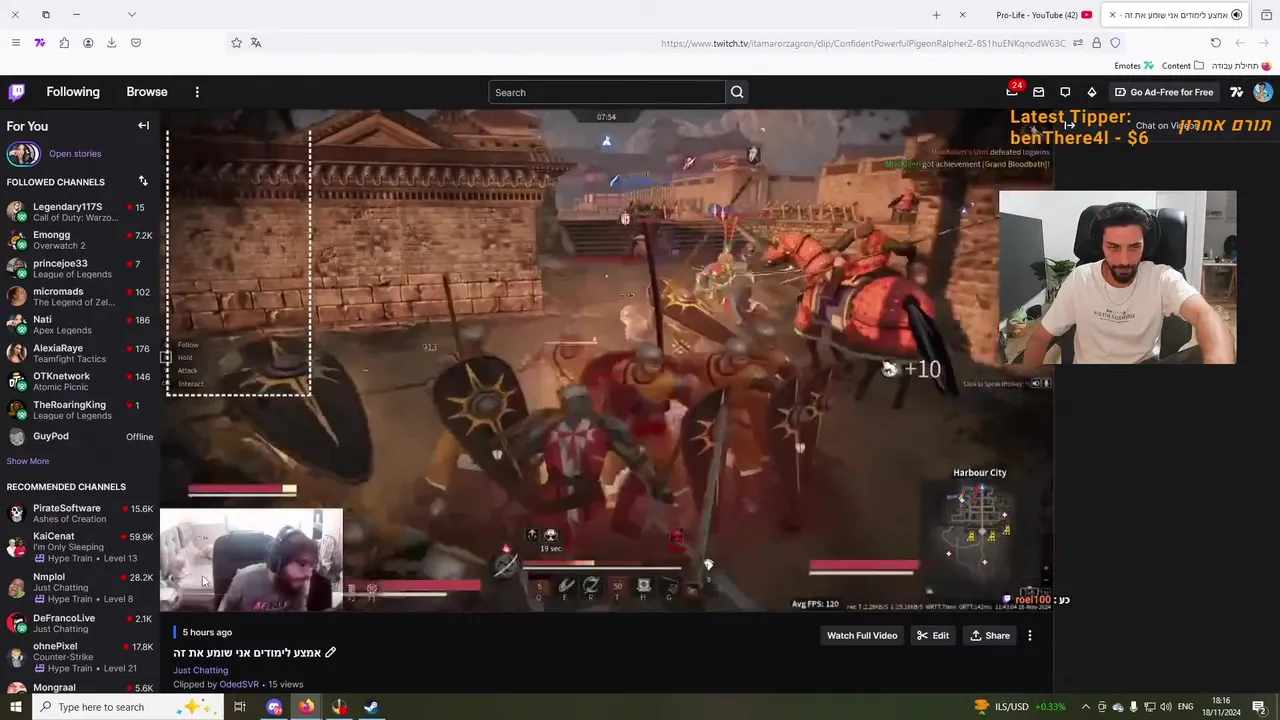The height and width of the screenshot is (720, 1280).
Task: Click the Windows Start button
Action: (x=15, y=707)
